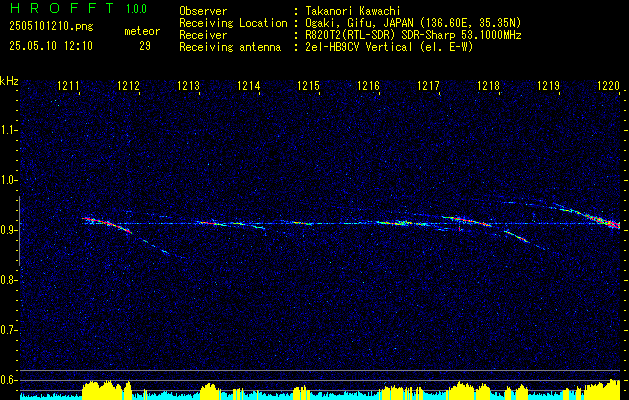Select the timestamp 25.05.10 12:10

51,46
